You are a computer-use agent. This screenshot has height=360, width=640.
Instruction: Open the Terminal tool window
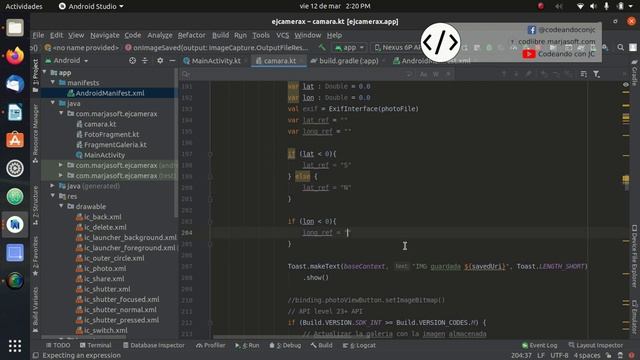(96, 345)
